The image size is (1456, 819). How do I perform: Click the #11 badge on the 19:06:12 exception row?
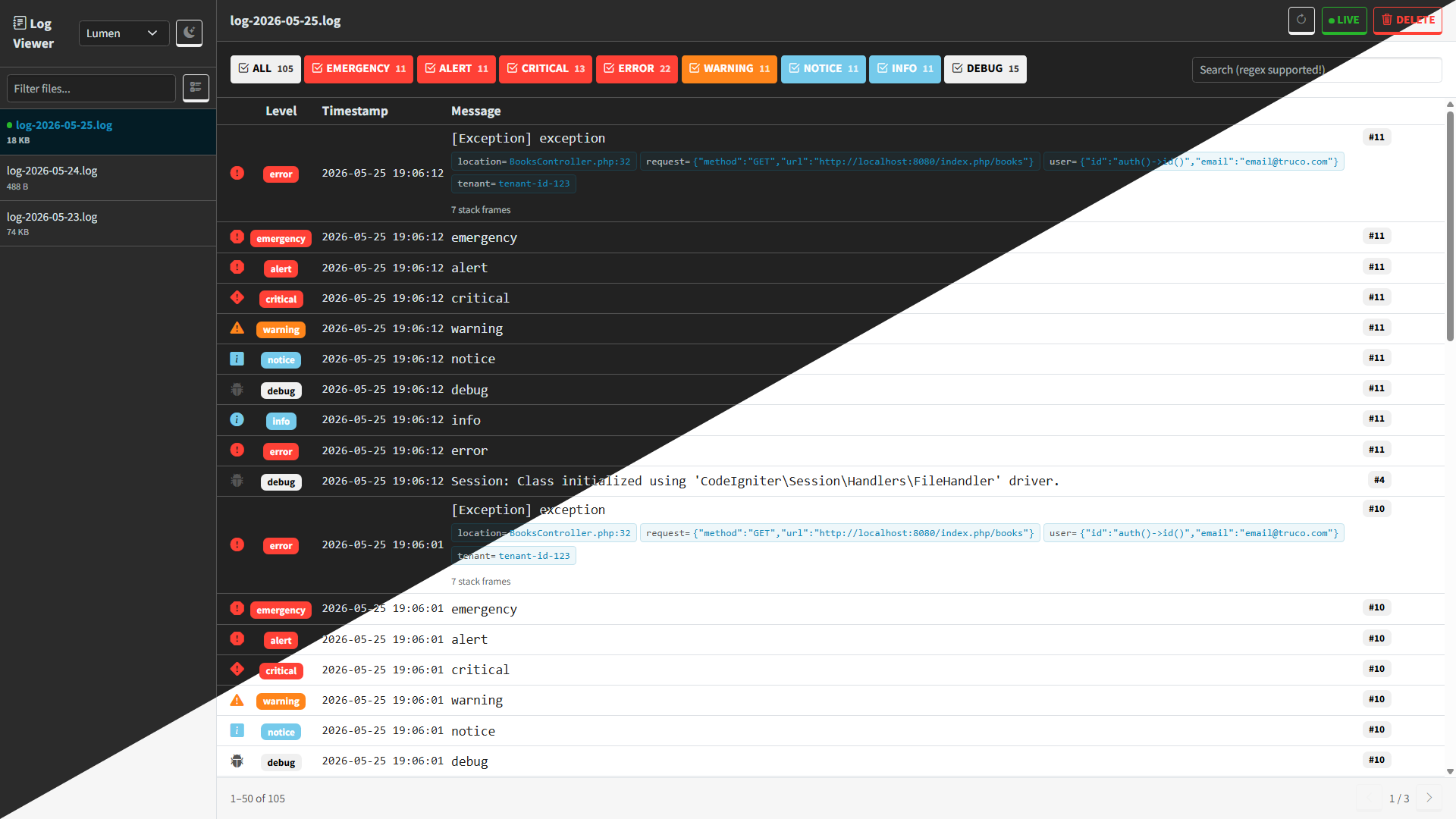coord(1376,137)
